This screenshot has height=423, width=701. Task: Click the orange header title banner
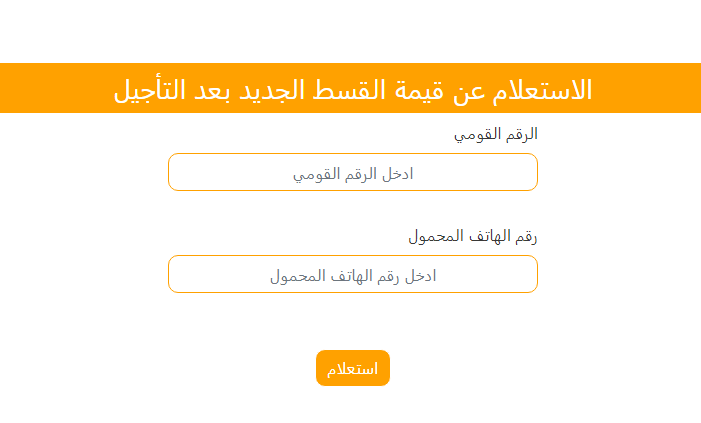(x=350, y=88)
